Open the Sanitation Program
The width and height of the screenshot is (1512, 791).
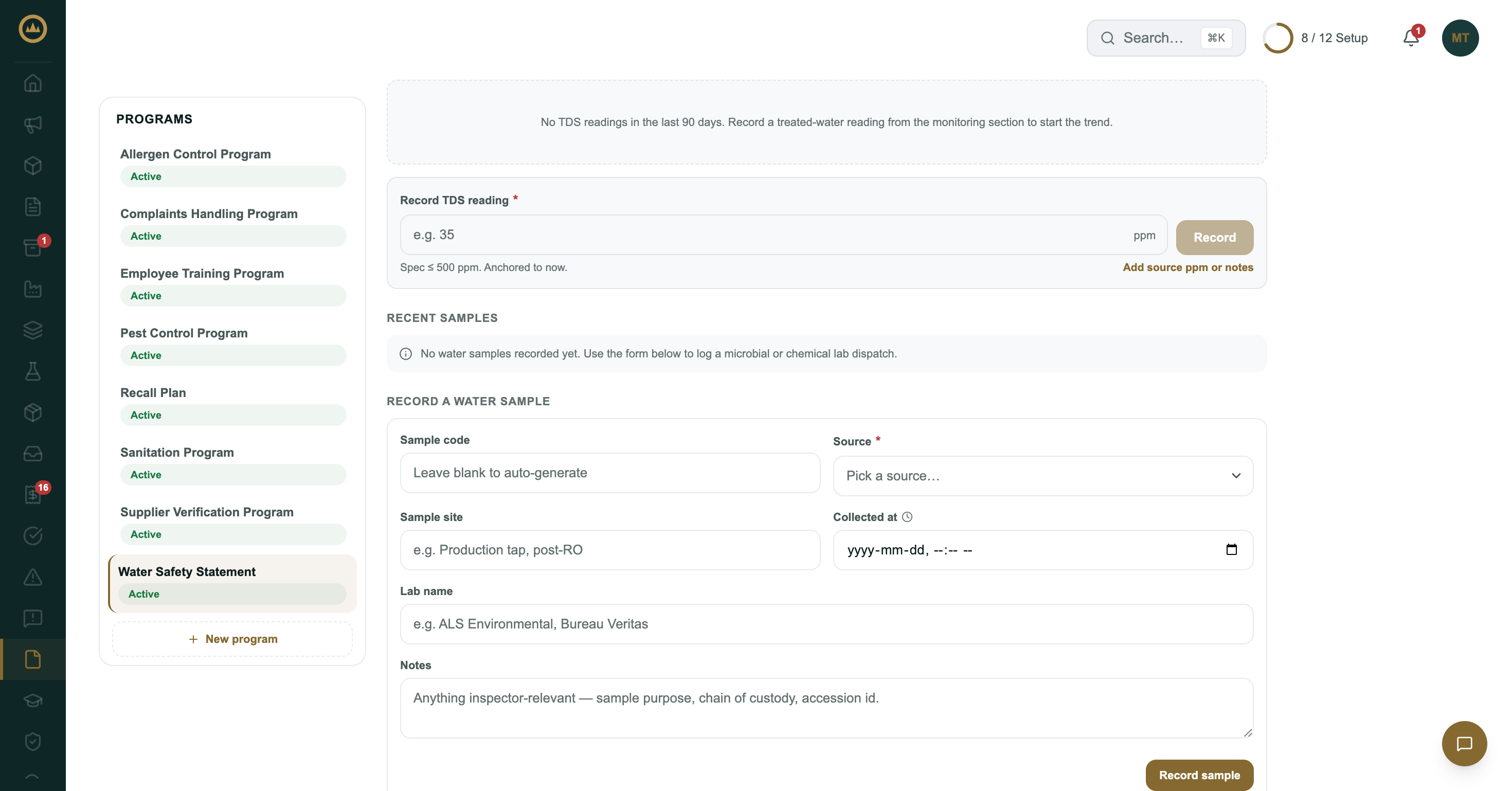tap(233, 464)
